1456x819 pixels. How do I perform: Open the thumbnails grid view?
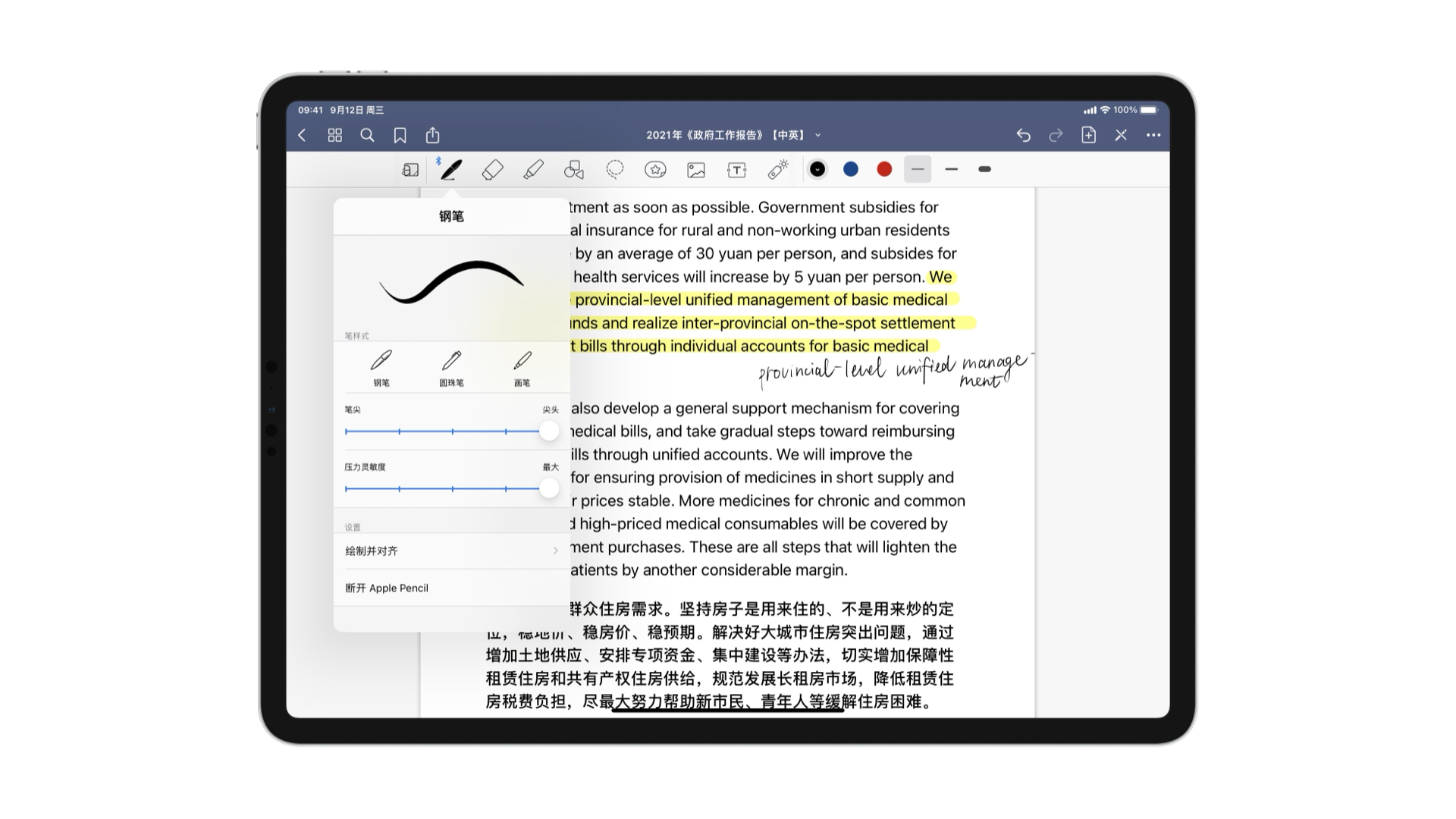click(334, 135)
